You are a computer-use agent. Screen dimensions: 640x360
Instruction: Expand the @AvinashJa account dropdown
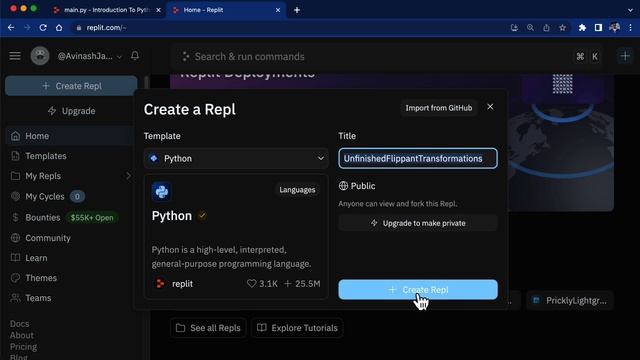(x=120, y=57)
